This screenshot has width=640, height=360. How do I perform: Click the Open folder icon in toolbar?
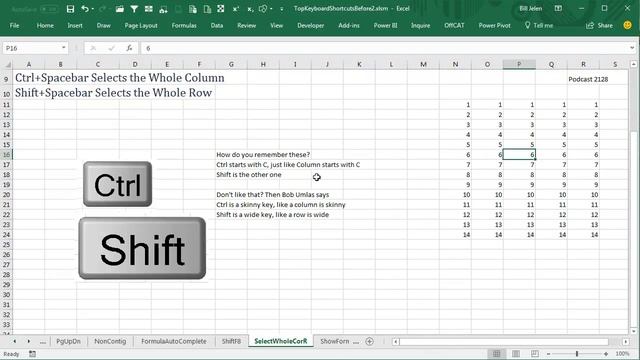point(119,9)
